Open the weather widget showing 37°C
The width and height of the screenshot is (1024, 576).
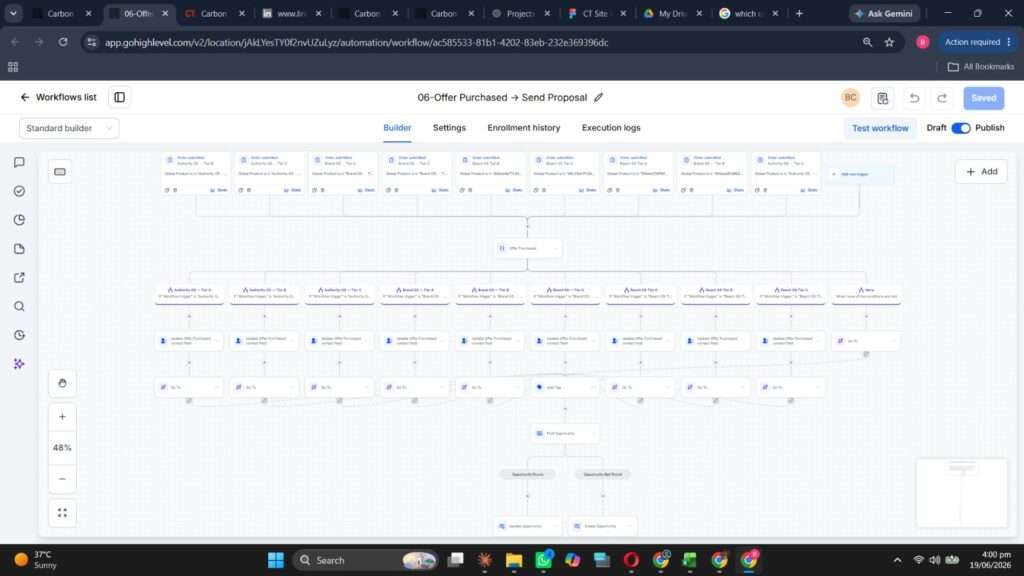click(x=36, y=560)
